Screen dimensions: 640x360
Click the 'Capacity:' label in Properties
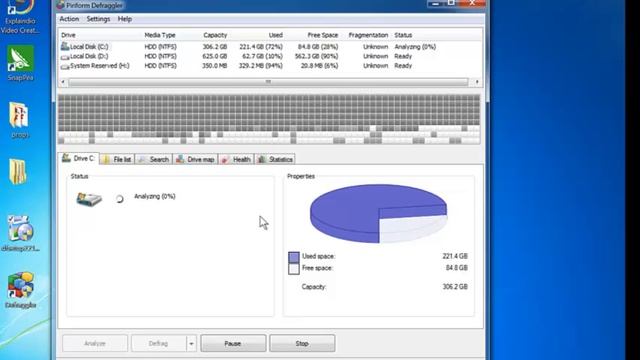[x=313, y=287]
